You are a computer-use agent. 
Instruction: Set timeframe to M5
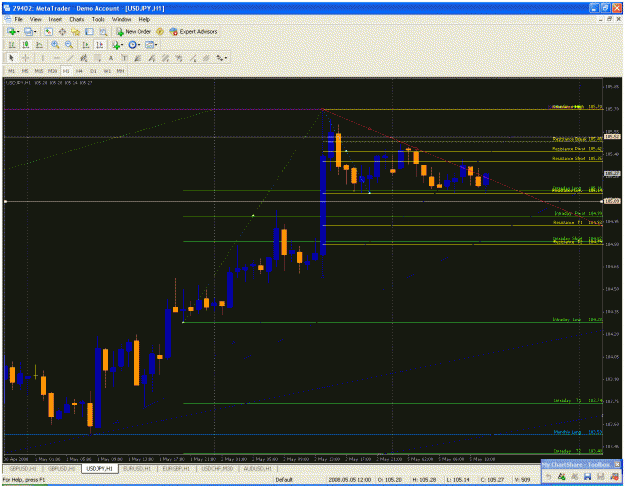click(x=25, y=71)
